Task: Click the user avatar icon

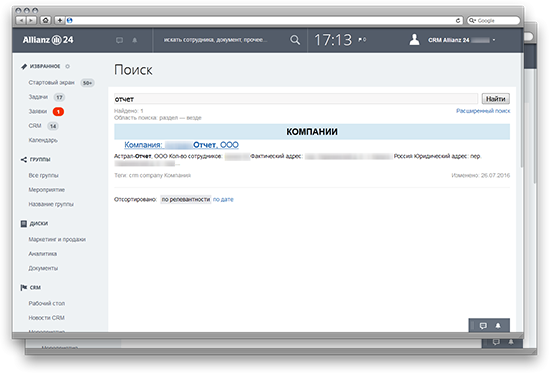Action: (x=414, y=40)
